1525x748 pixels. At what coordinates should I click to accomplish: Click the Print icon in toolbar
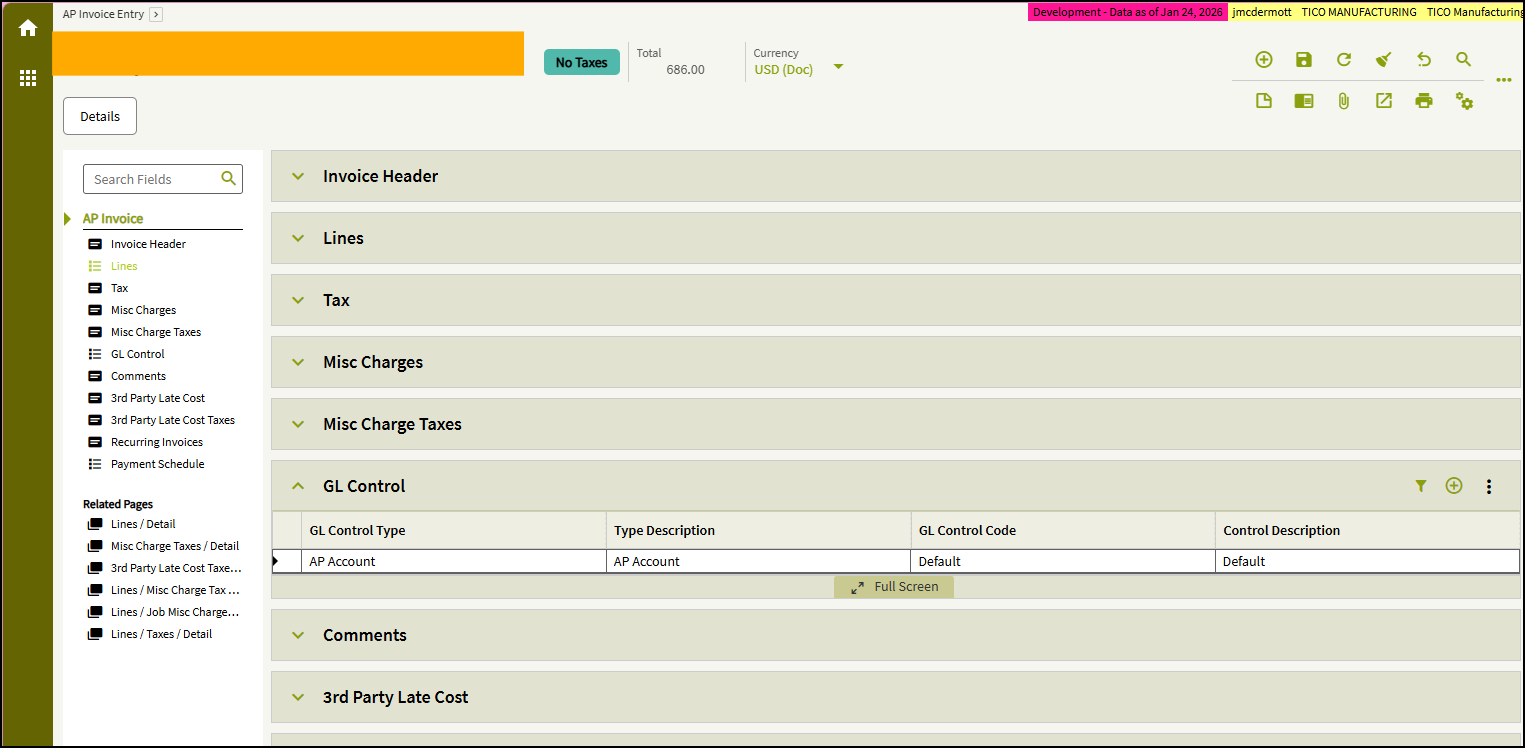[x=1424, y=101]
